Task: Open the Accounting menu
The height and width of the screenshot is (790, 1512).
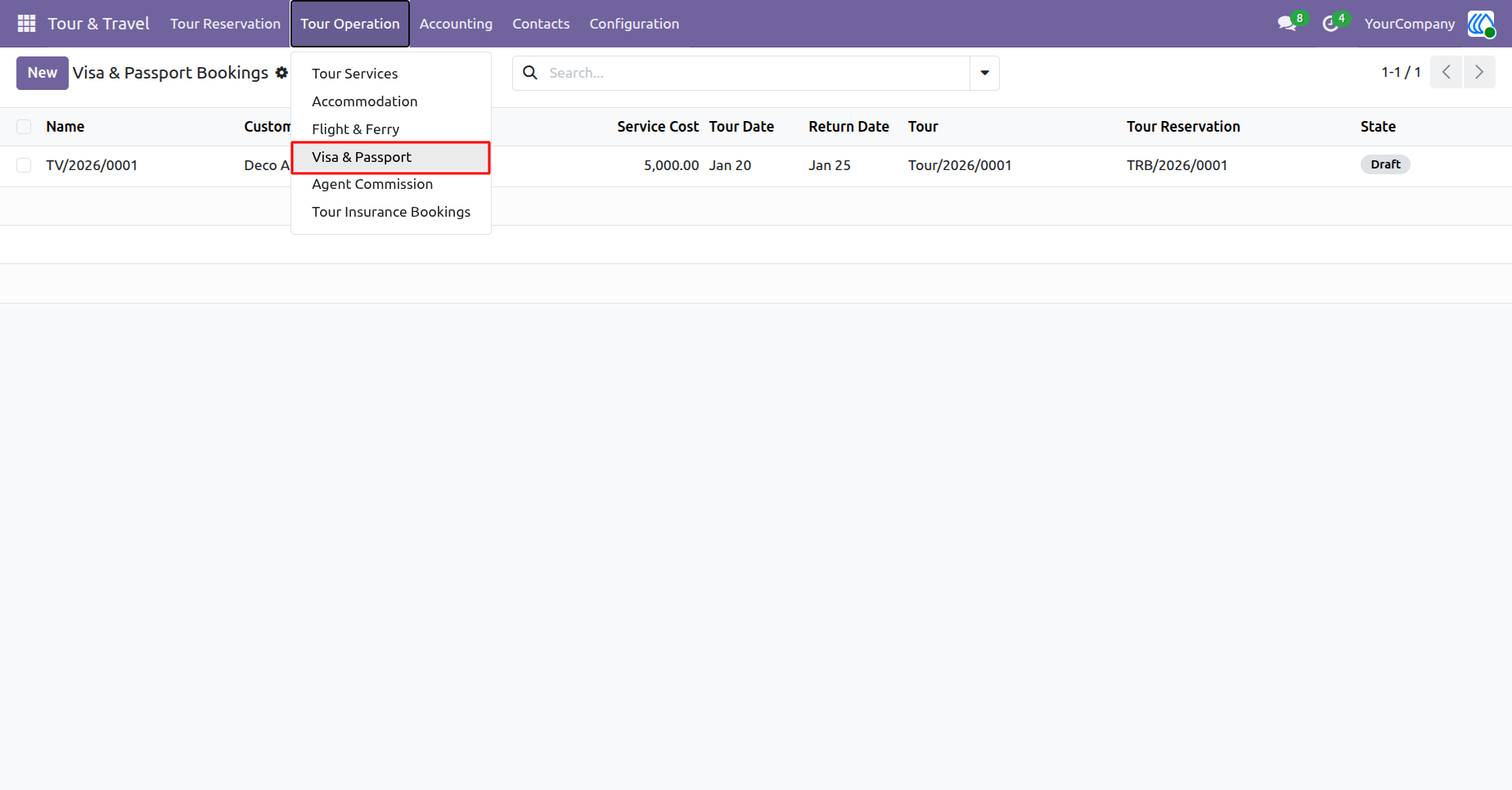Action: (456, 24)
